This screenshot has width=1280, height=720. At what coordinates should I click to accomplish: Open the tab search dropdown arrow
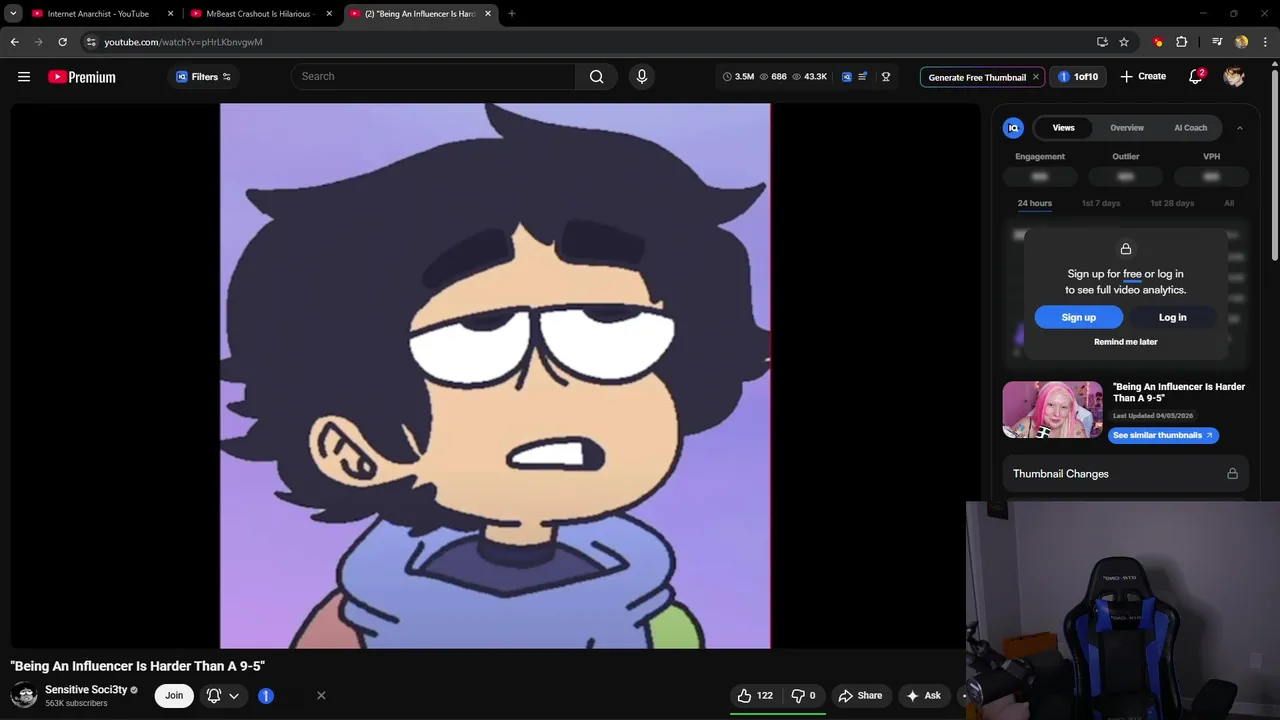click(14, 14)
